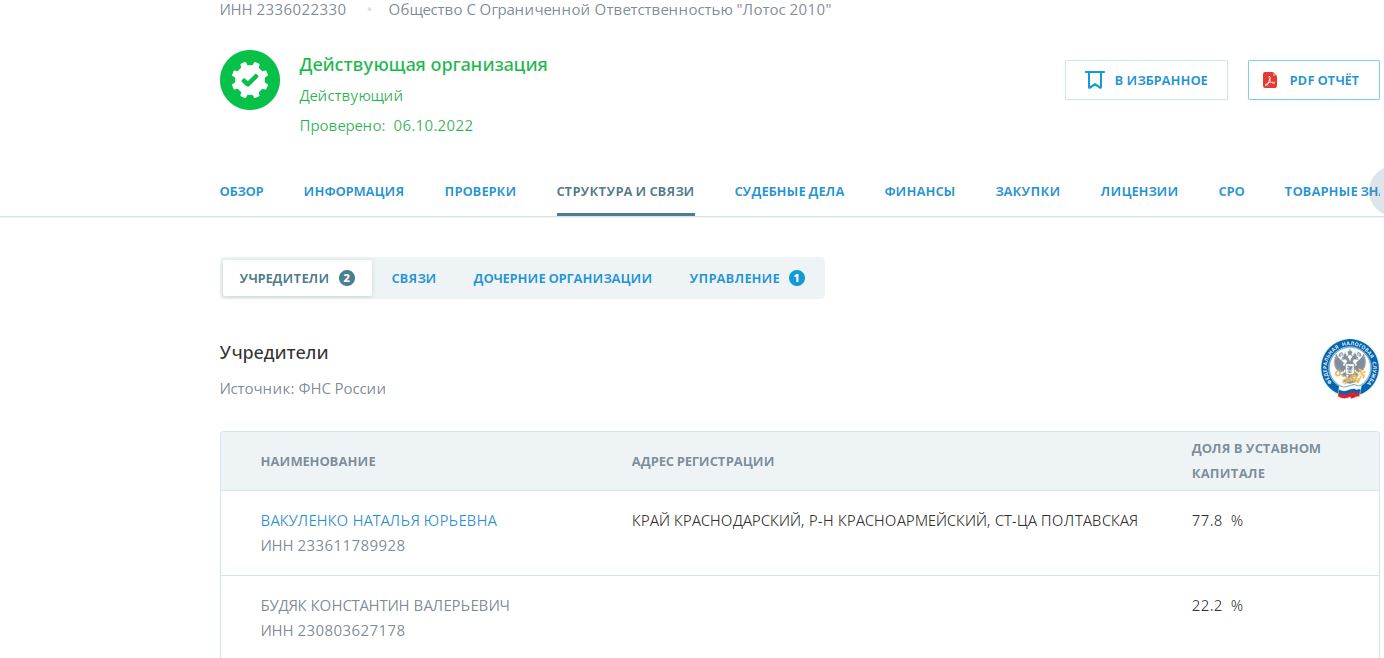
Task: Download the PDF отчёт report
Action: coord(1313,80)
